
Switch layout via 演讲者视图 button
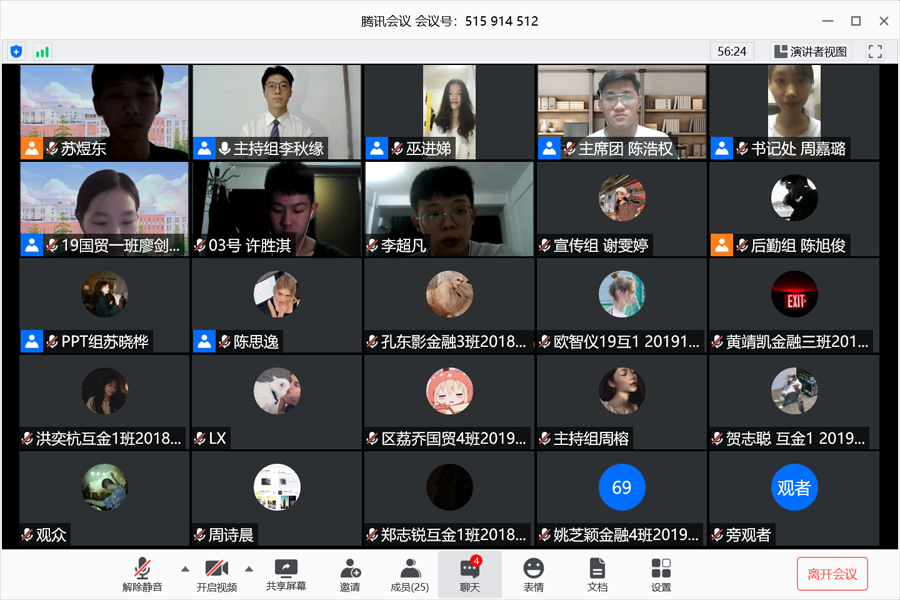click(810, 51)
